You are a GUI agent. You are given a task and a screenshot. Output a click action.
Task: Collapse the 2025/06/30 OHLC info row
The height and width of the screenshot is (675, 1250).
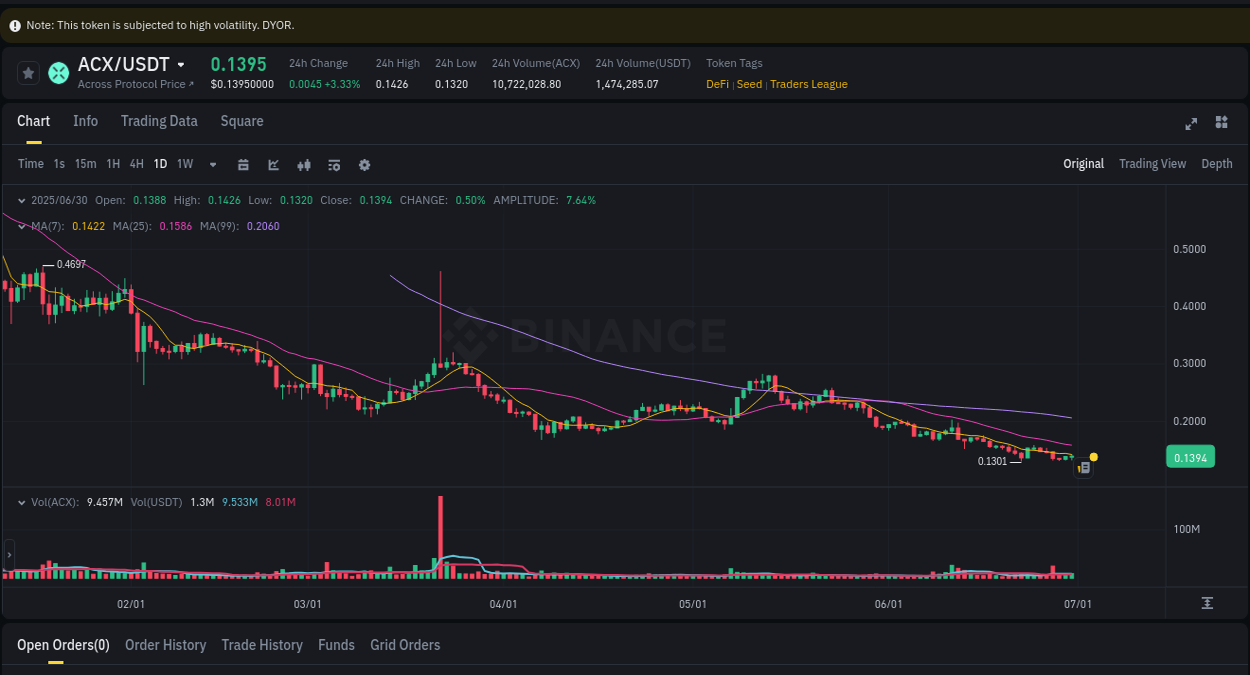[x=21, y=200]
